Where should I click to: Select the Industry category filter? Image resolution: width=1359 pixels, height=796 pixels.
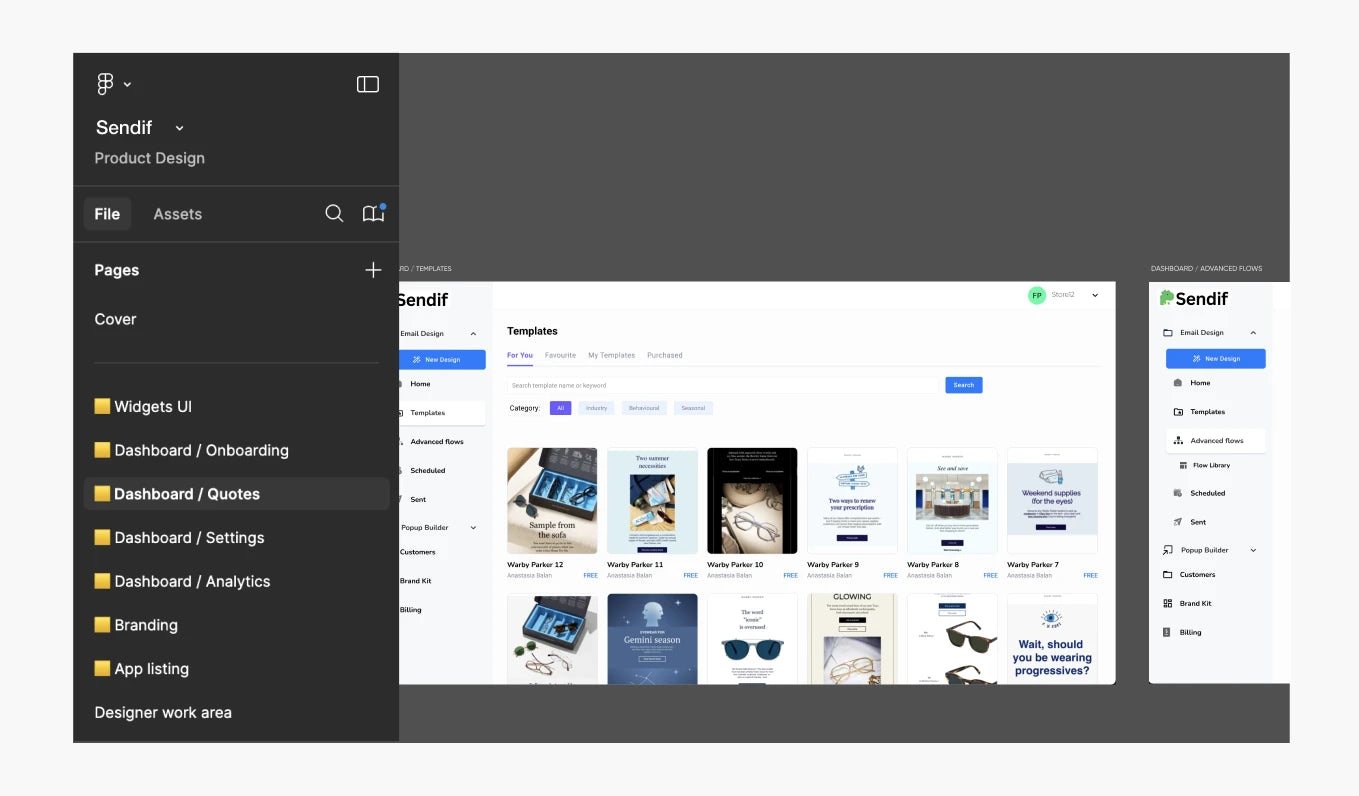(596, 408)
